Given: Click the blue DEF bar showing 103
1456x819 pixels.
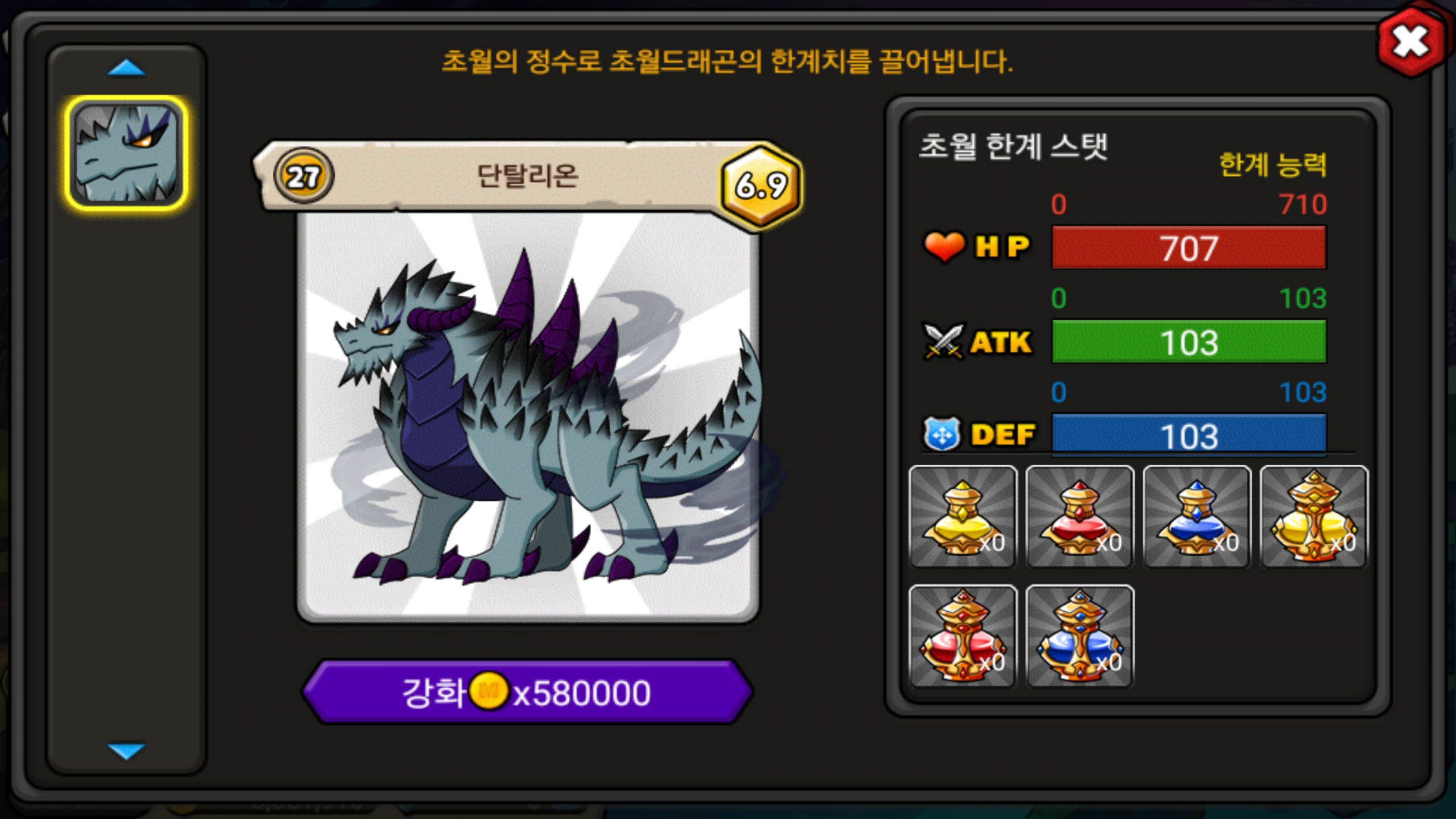Looking at the screenshot, I should [x=1189, y=435].
